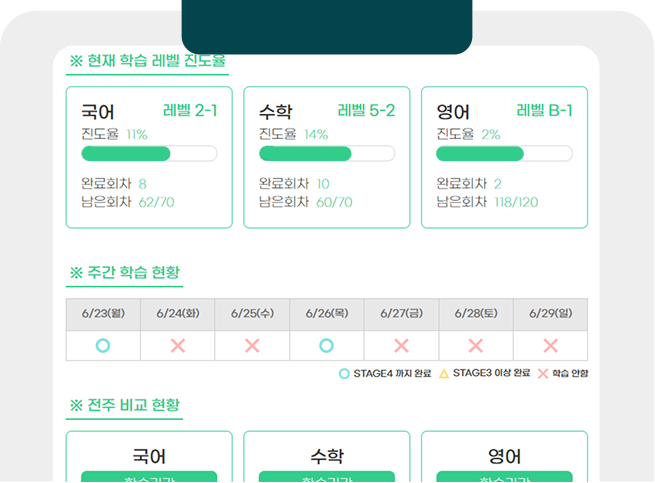Viewport: 655px width, 483px height.
Task: Click the X mark under 6/24(화)
Action: click(x=178, y=346)
